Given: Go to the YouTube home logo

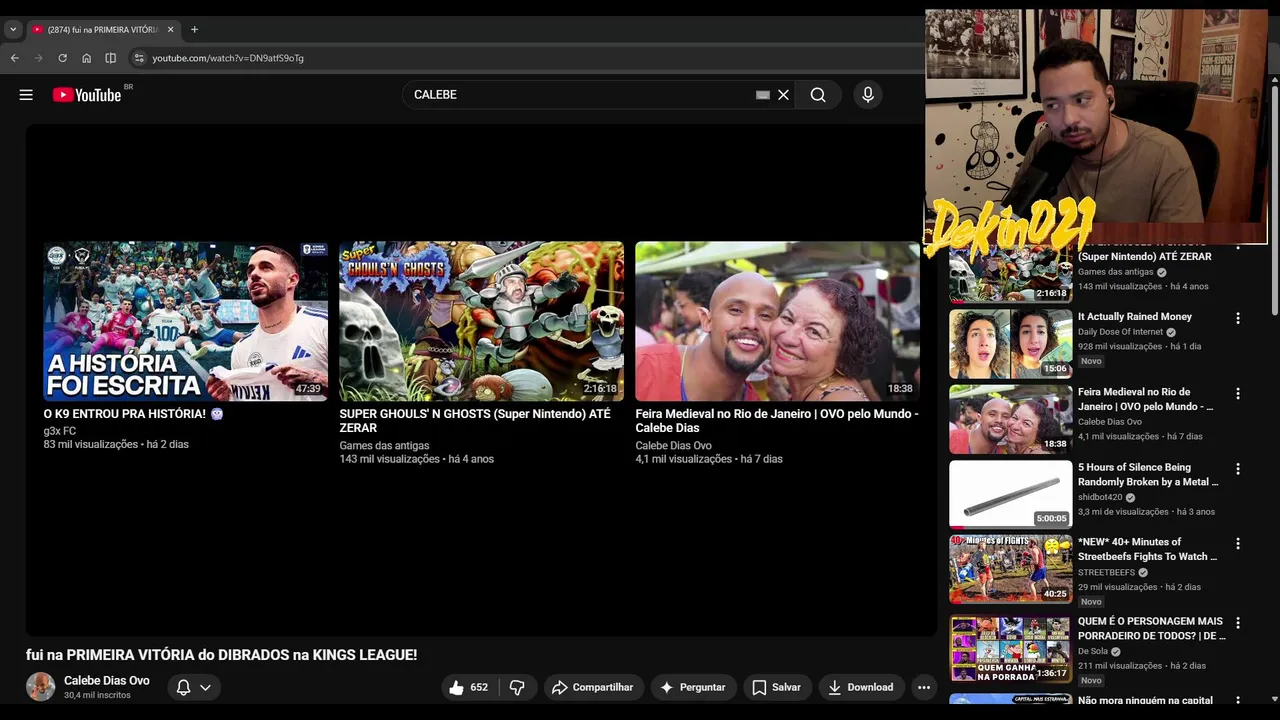Looking at the screenshot, I should (87, 95).
